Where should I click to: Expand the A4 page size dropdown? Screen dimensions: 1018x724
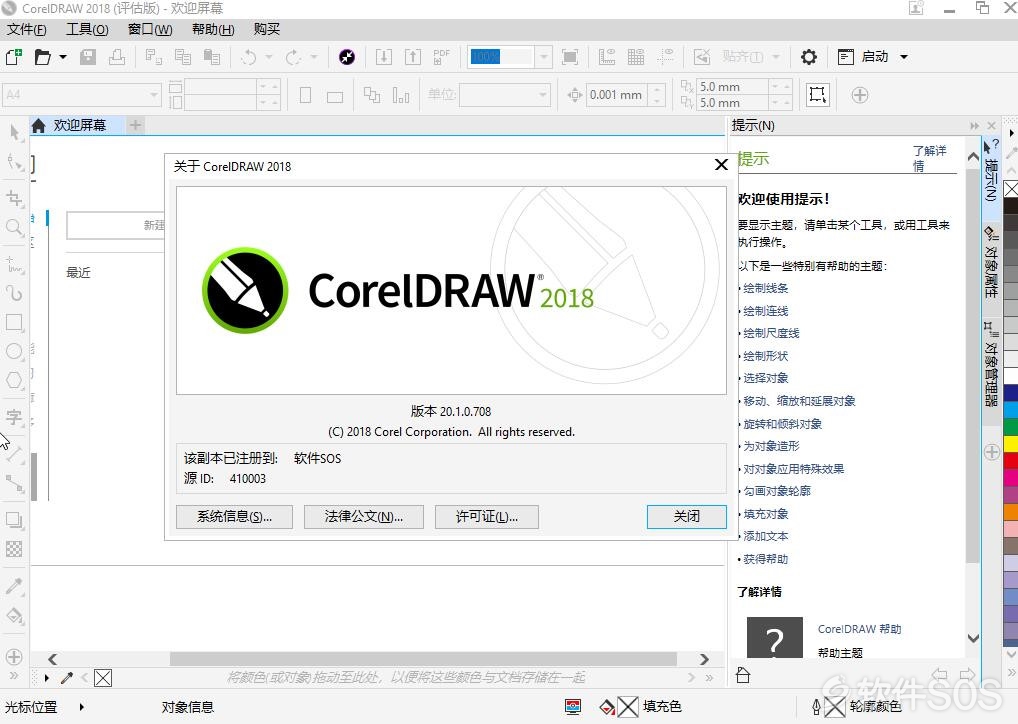point(153,95)
